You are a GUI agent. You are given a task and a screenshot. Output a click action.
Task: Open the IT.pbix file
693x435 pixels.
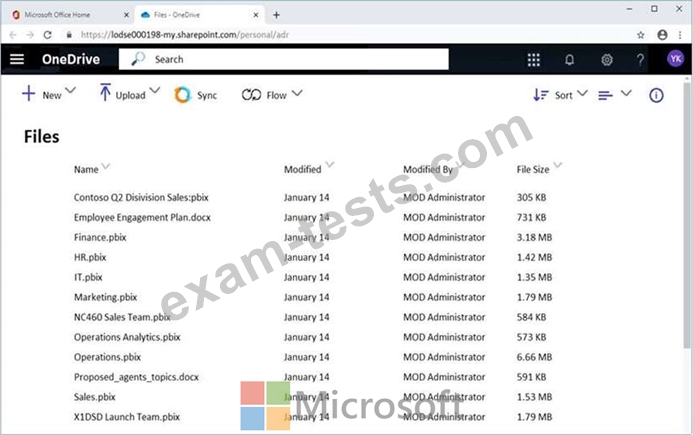coord(88,277)
